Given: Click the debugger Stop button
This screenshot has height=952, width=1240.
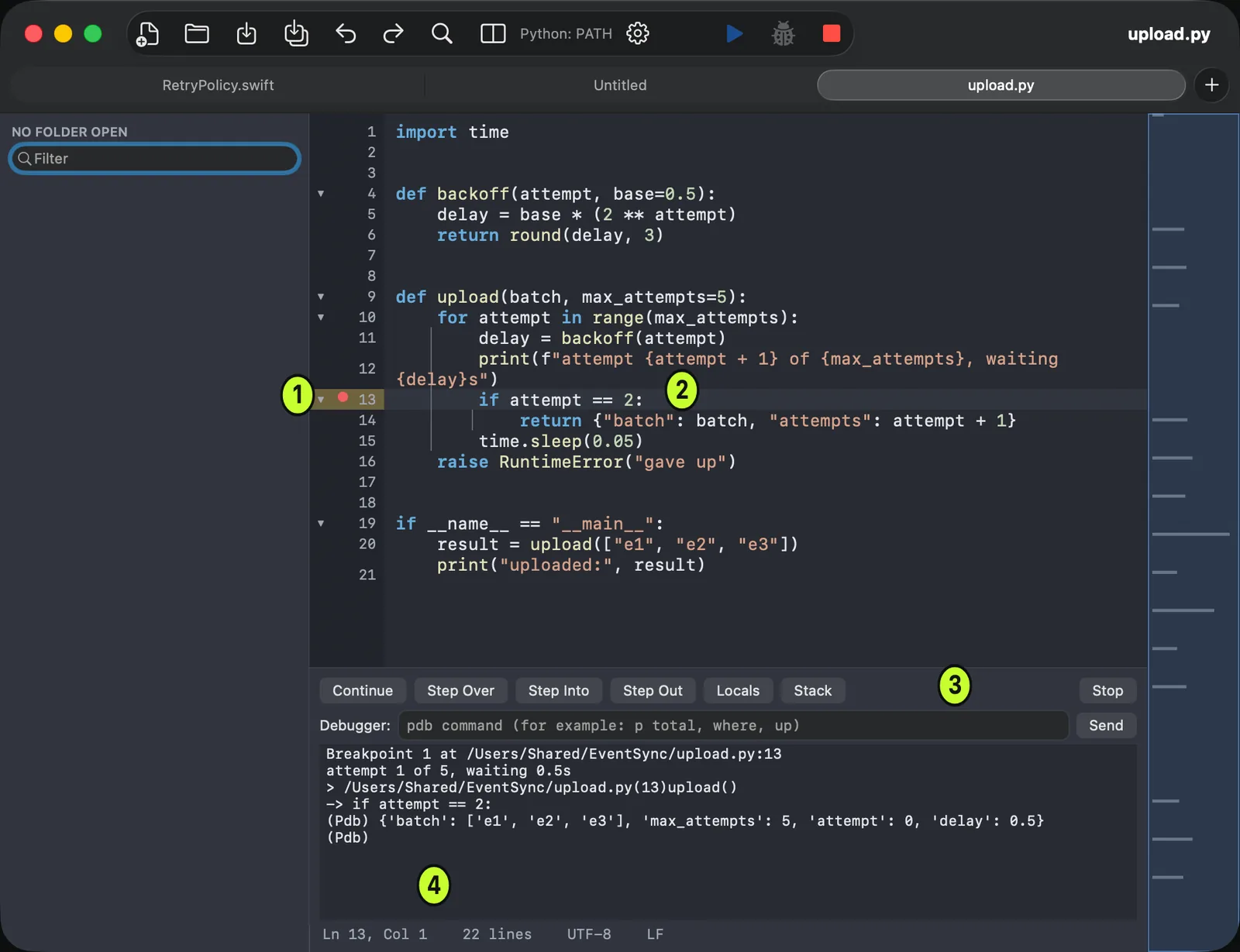Looking at the screenshot, I should (x=1107, y=691).
